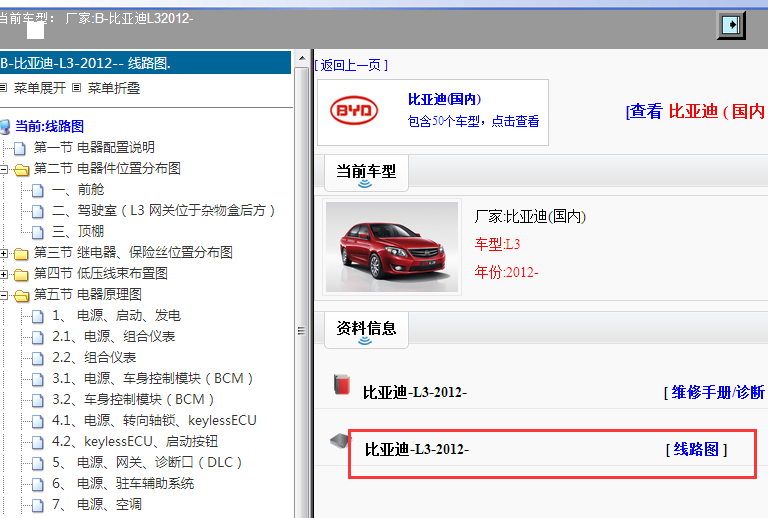Click 菜单展开 expand-all icon

coord(3,88)
